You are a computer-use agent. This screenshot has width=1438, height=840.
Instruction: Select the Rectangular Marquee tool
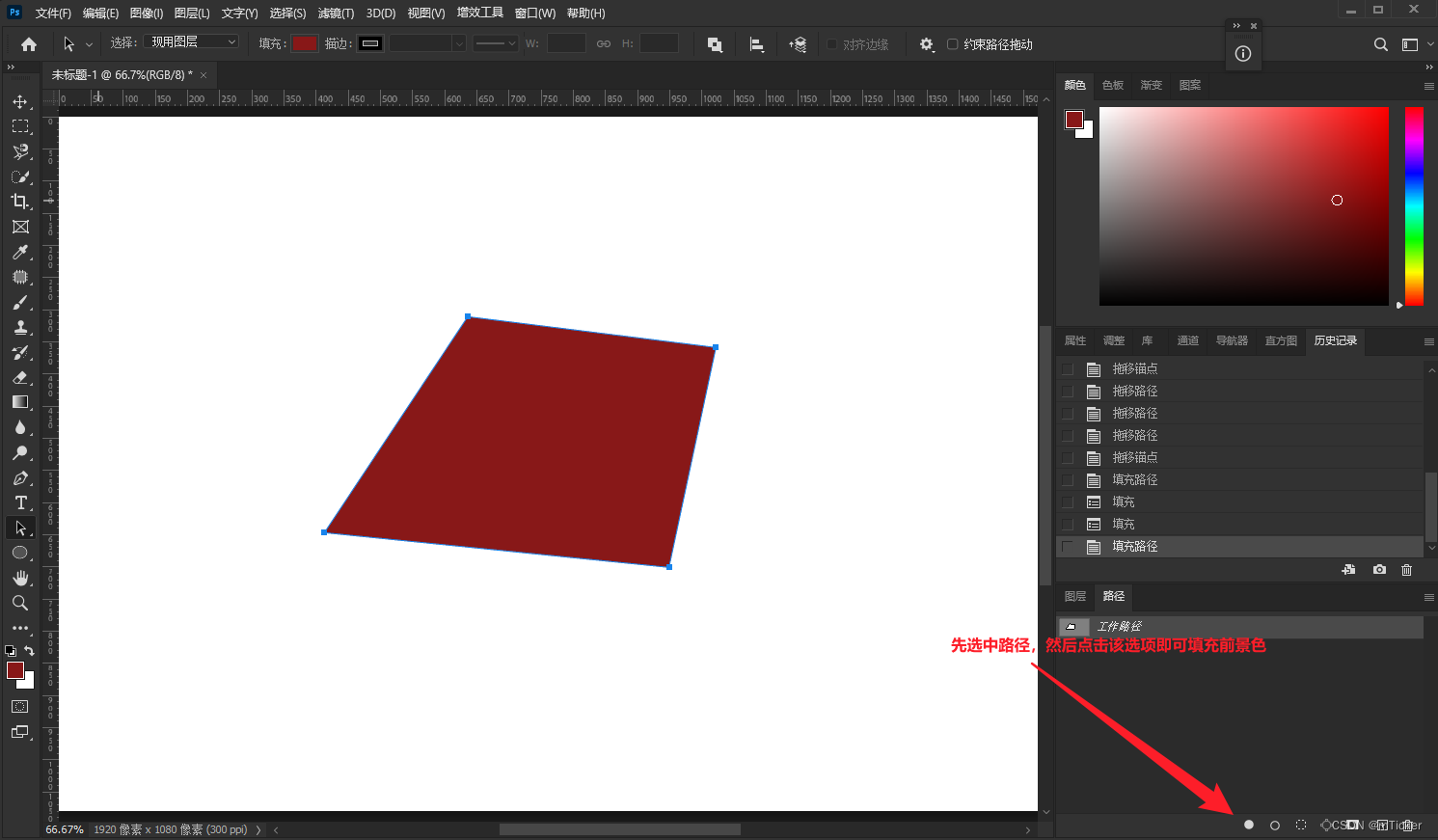click(x=20, y=126)
